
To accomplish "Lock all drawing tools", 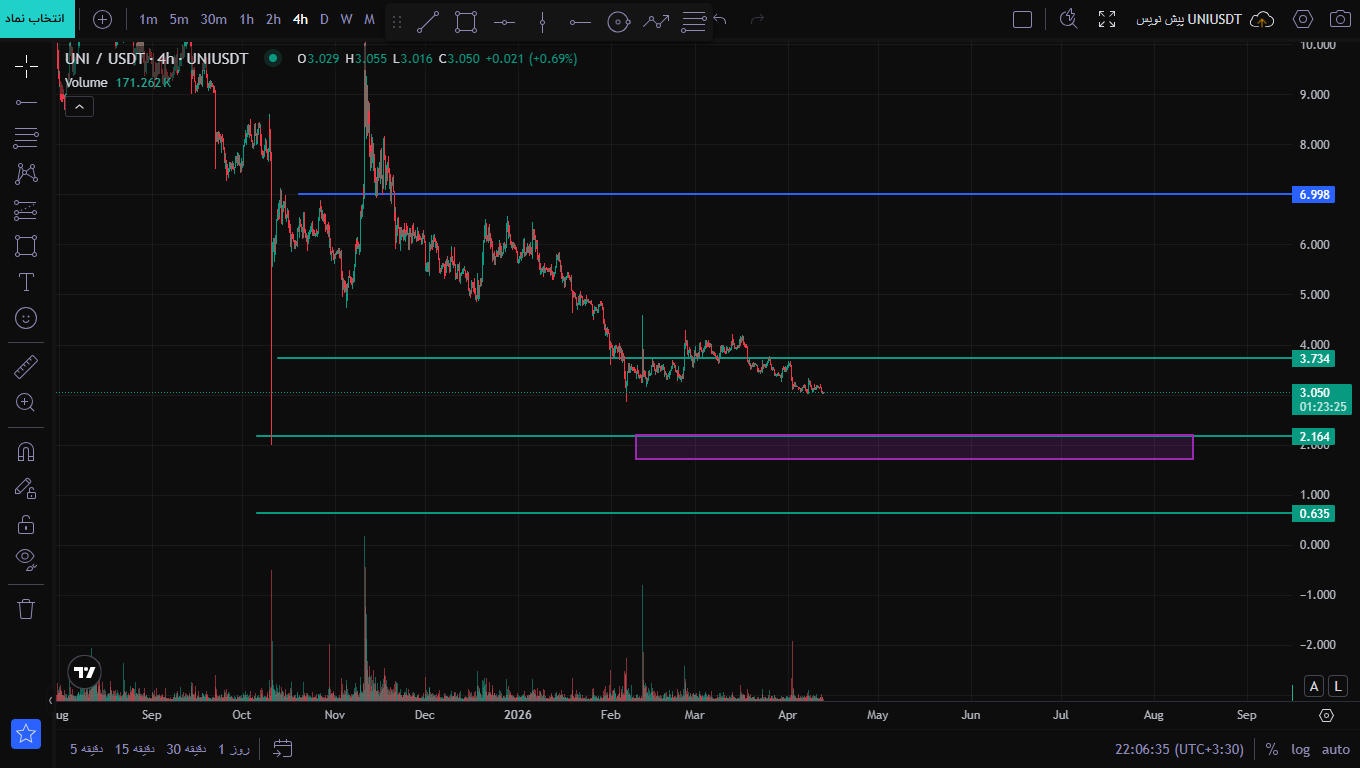I will coord(26,524).
